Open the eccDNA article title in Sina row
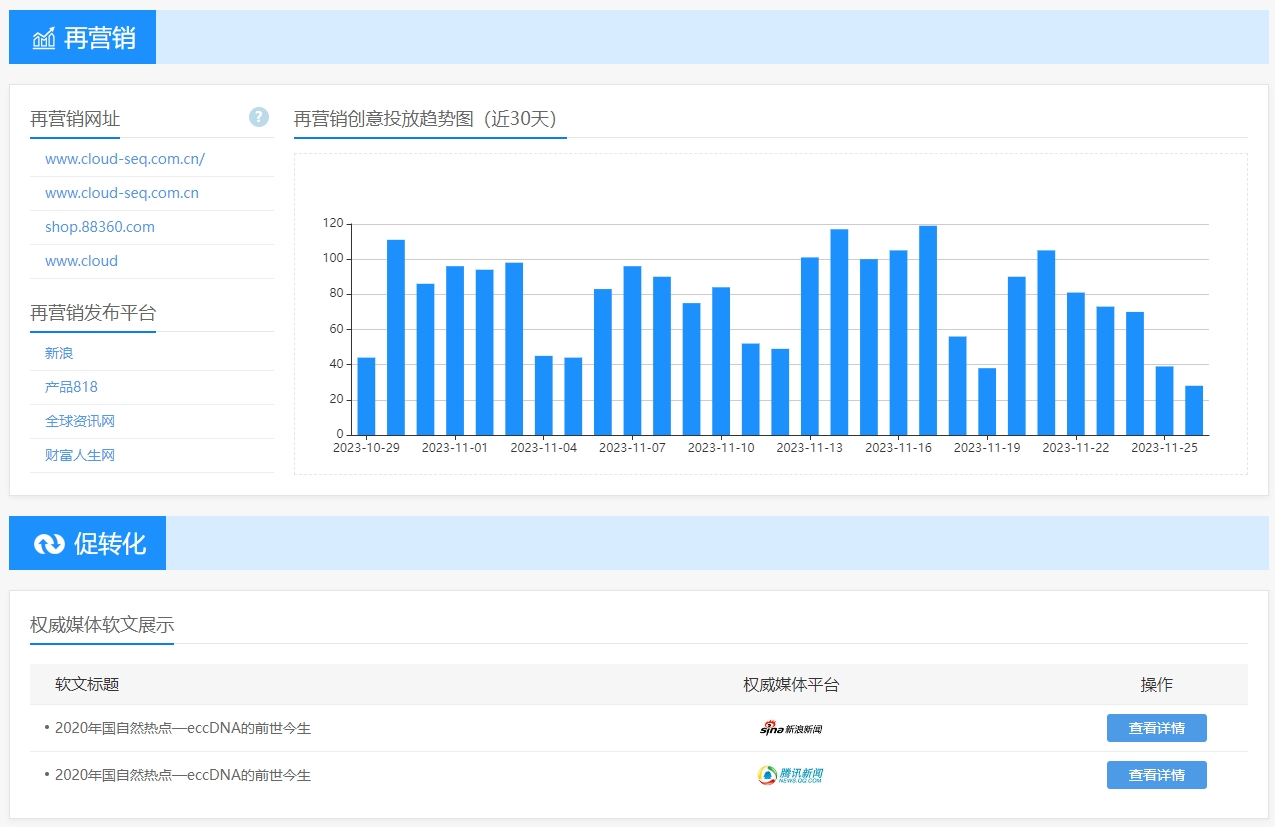This screenshot has width=1275, height=827. click(183, 728)
